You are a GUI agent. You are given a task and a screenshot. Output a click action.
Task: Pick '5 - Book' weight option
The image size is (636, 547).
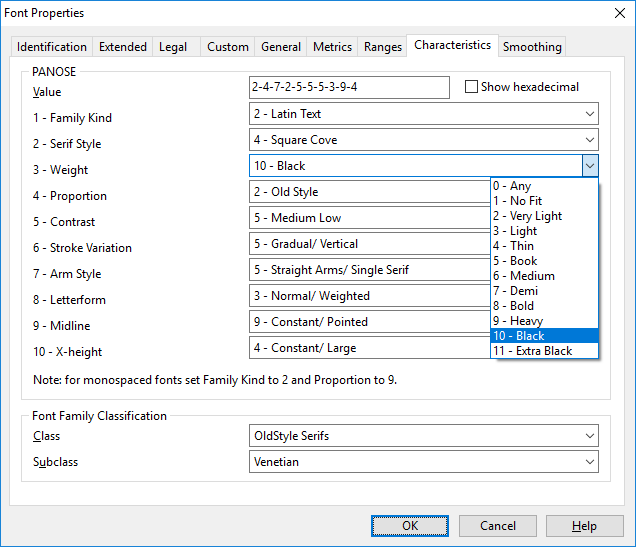(x=515, y=261)
